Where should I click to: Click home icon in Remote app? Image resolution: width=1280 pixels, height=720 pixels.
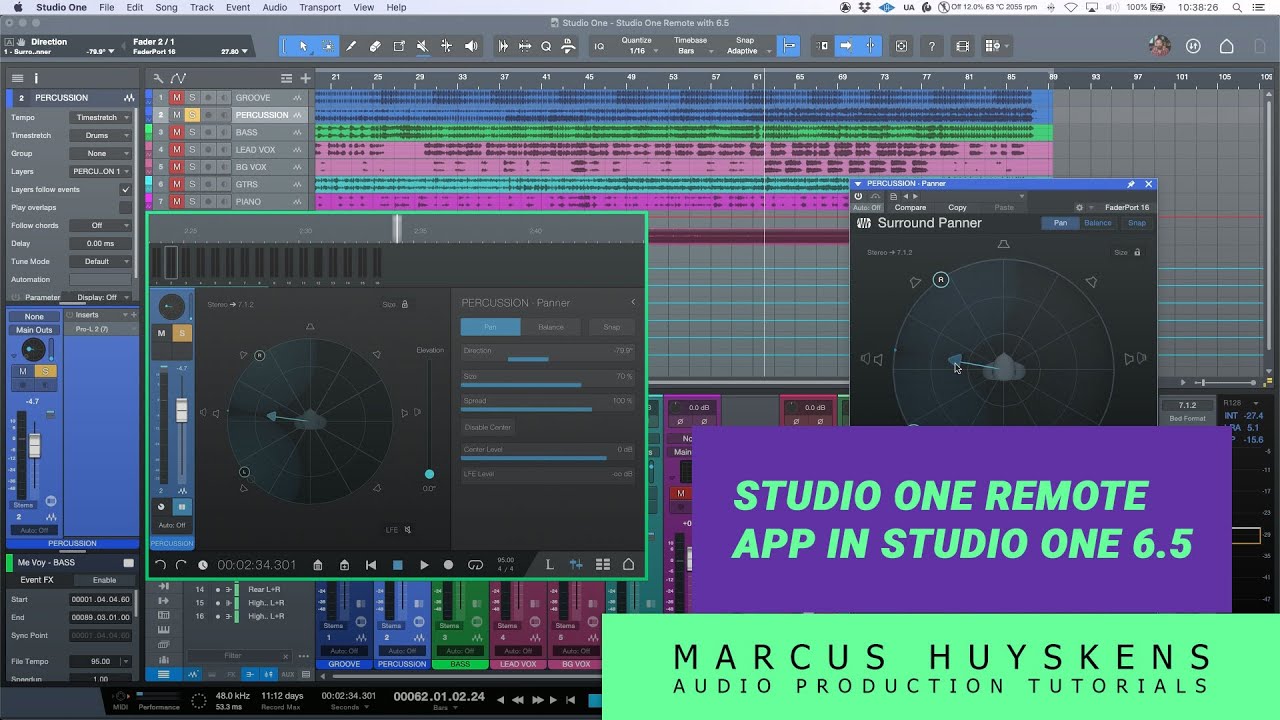(x=629, y=565)
